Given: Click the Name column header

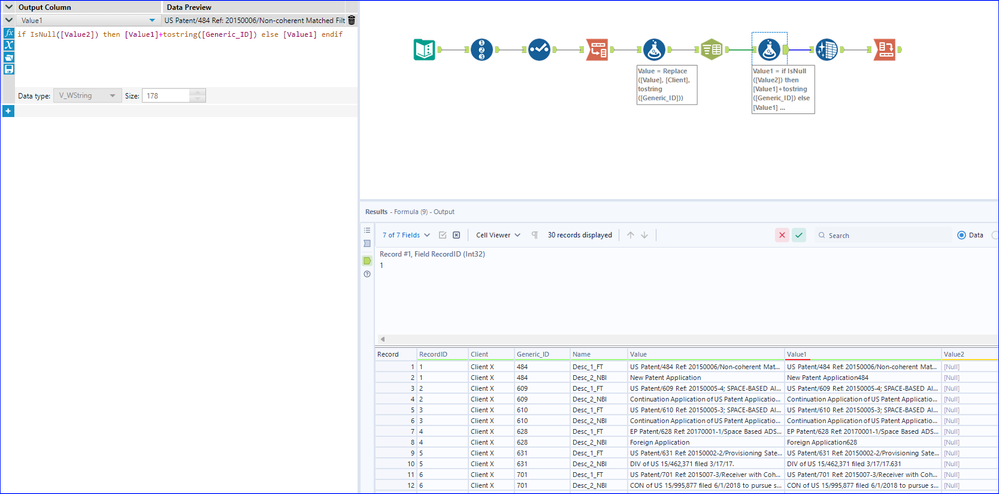Looking at the screenshot, I should point(598,354).
